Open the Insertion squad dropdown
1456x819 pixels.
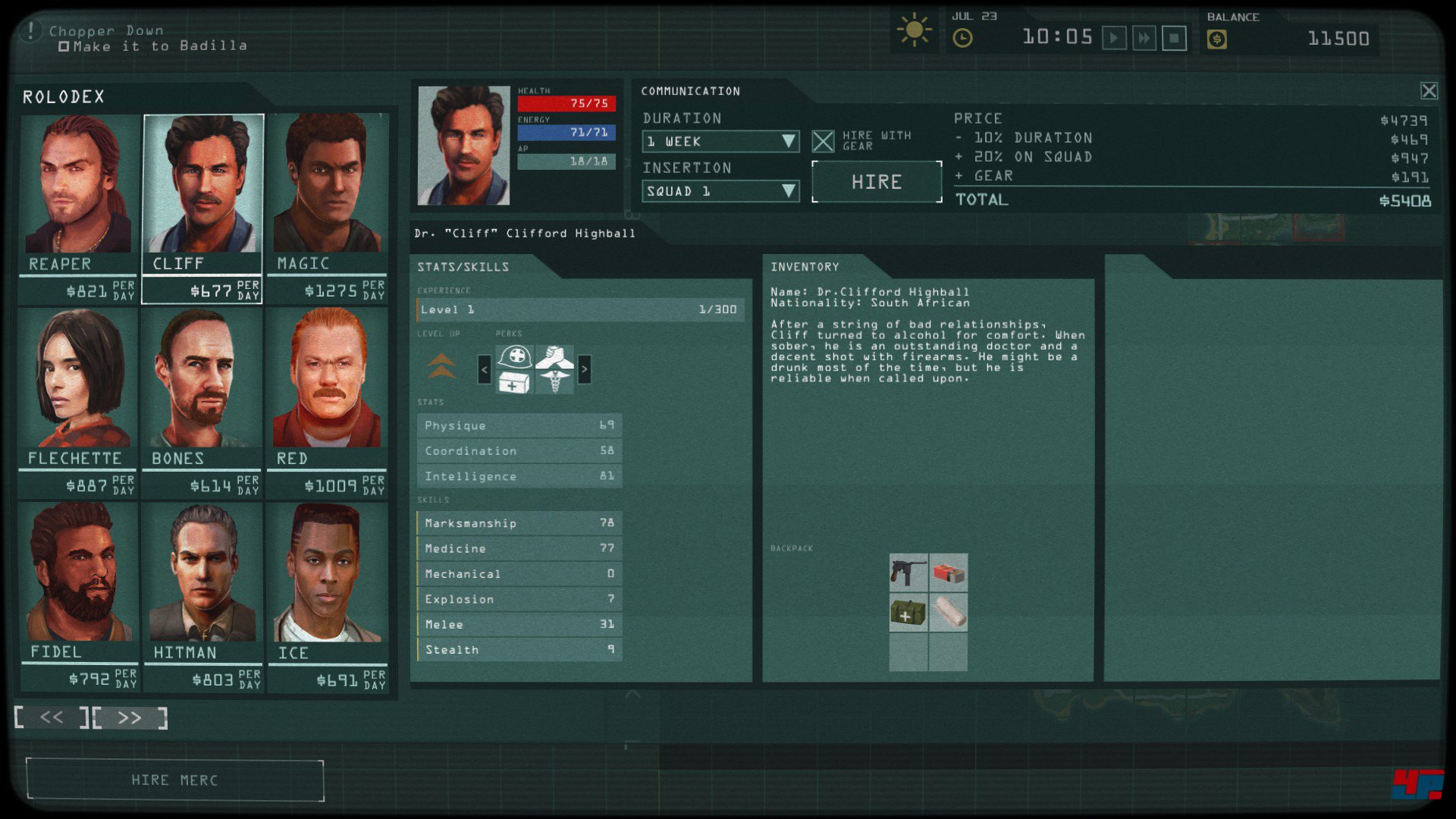click(x=720, y=191)
